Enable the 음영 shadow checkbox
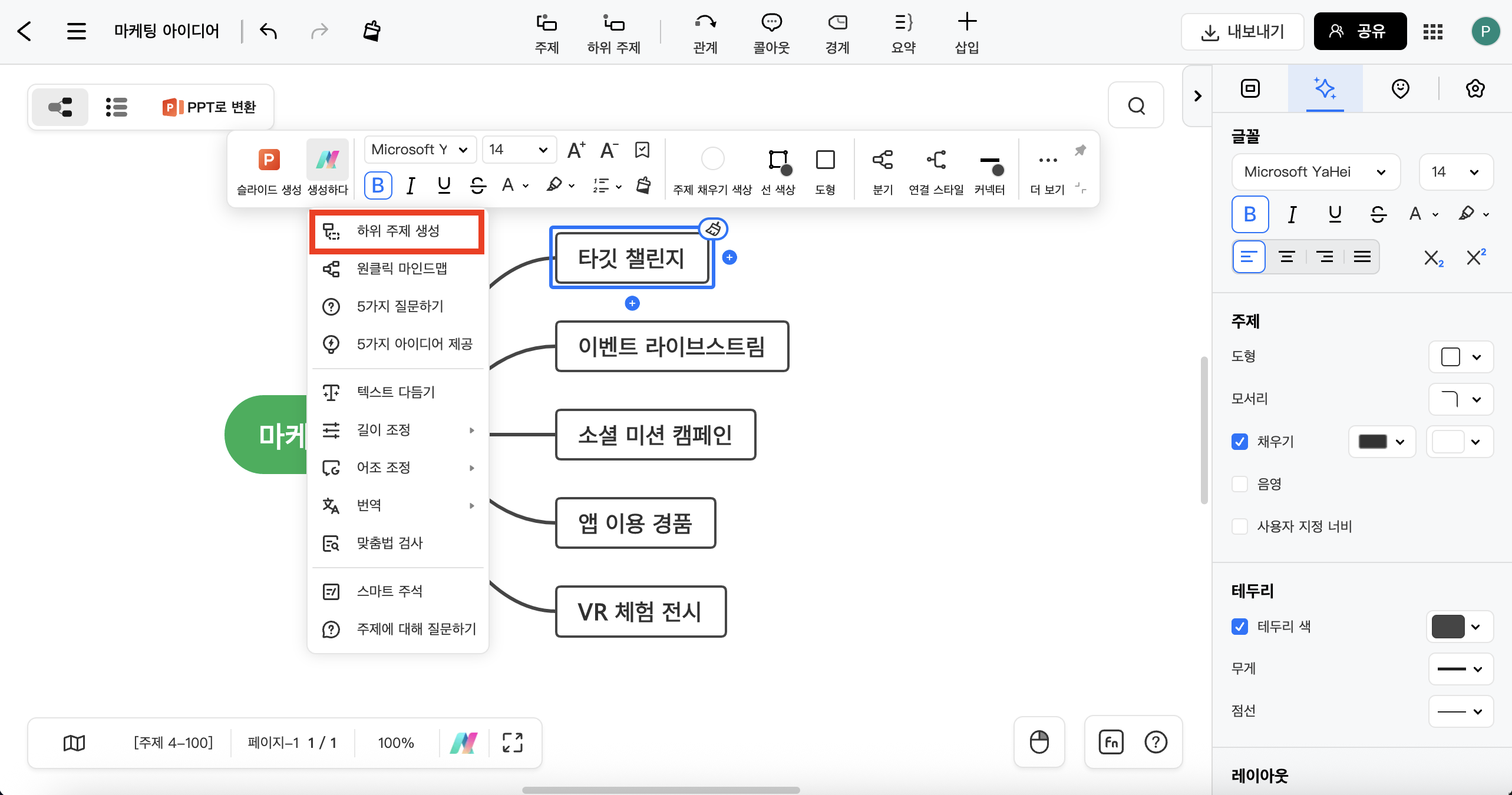This screenshot has width=1512, height=795. [x=1240, y=484]
